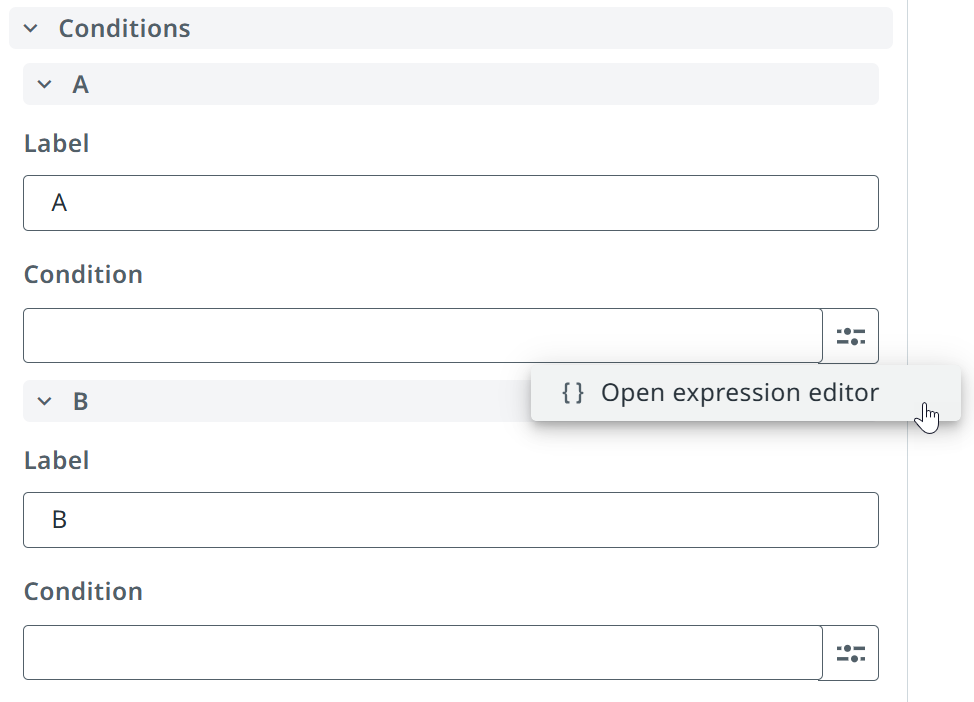
Task: Open options menu for condition B
Action: tap(850, 653)
